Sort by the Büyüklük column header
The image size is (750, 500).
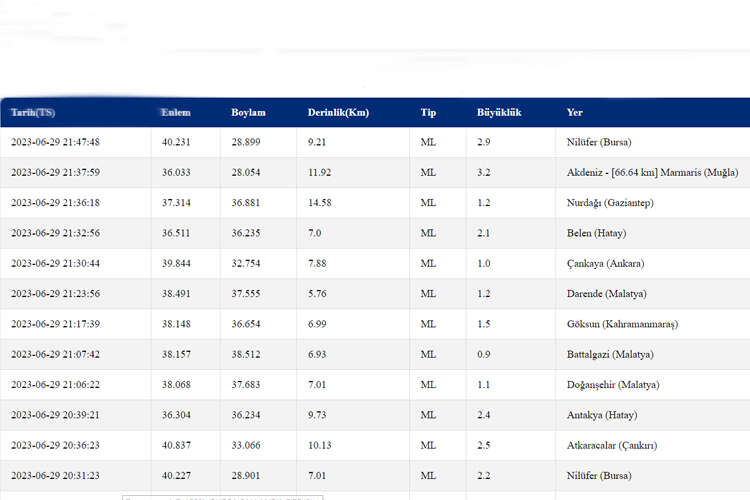pyautogui.click(x=499, y=112)
